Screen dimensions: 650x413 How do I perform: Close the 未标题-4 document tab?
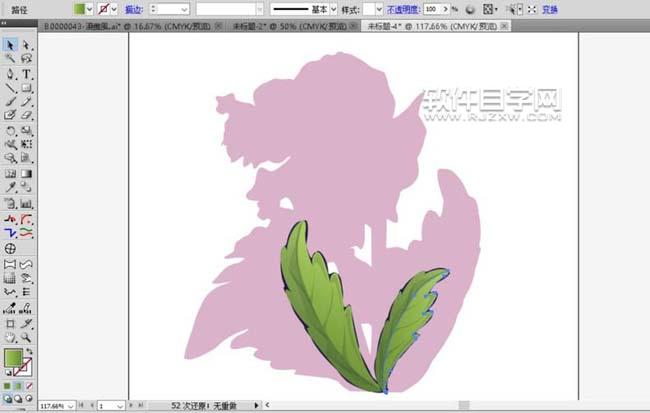[x=504, y=26]
